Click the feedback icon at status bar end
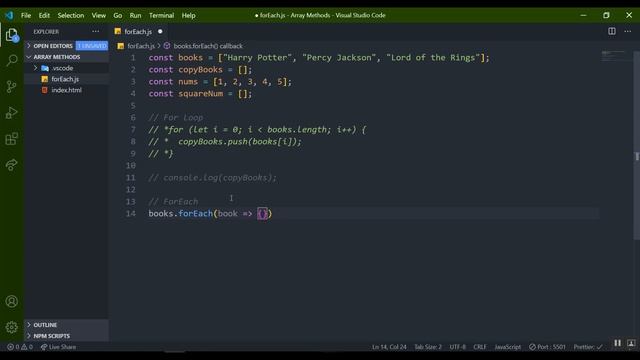This screenshot has height=360, width=640. click(x=631, y=343)
